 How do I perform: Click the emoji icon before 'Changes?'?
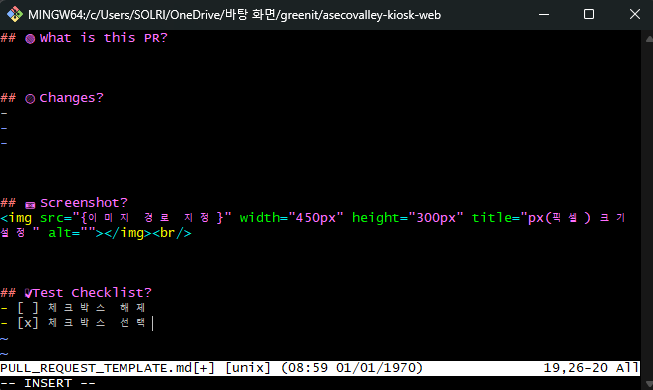30,99
